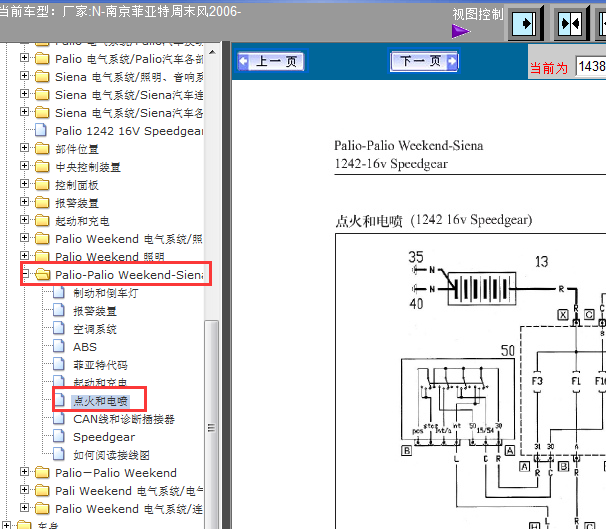
Task: Click the 下一页 next page button
Action: pos(424,61)
